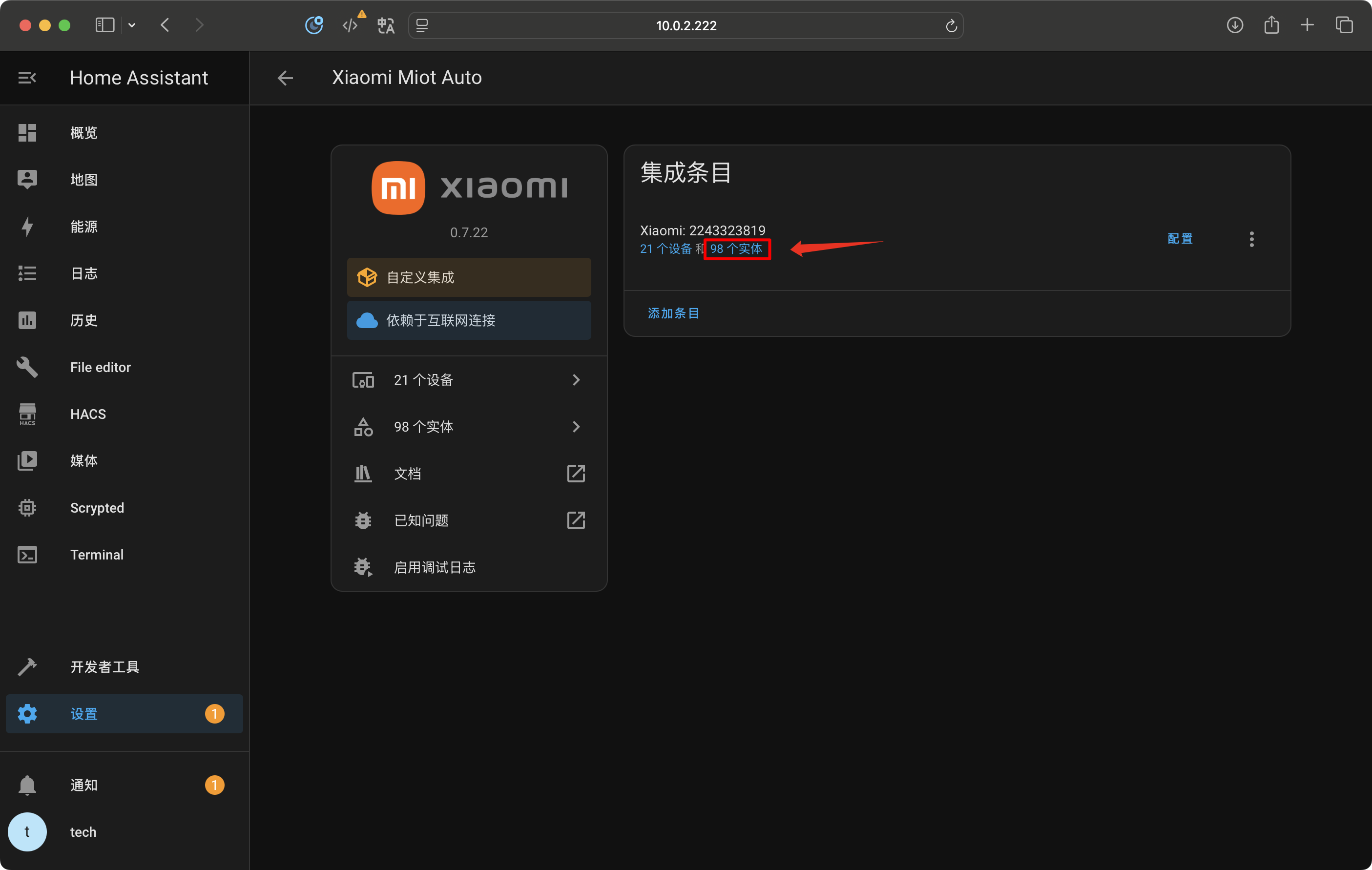Click the 设置 notification badge
The height and width of the screenshot is (870, 1372).
pyautogui.click(x=214, y=713)
